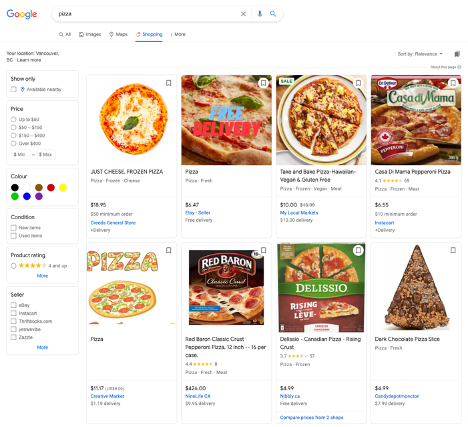Click the pizza search text field
The width and height of the screenshot is (468, 427).
click(x=147, y=14)
